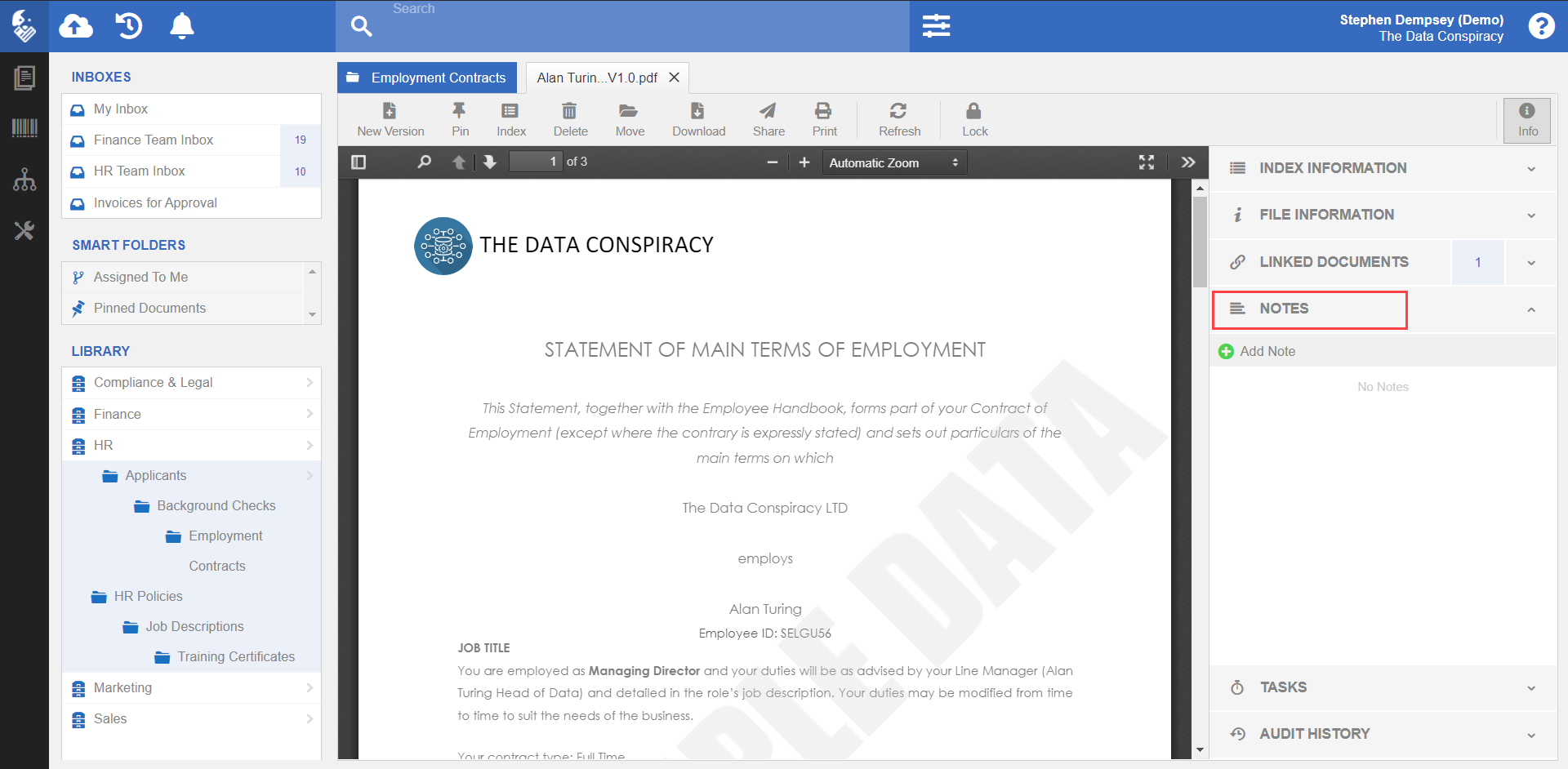Click the PDF page number field
This screenshot has height=769, width=1568.
coord(536,162)
